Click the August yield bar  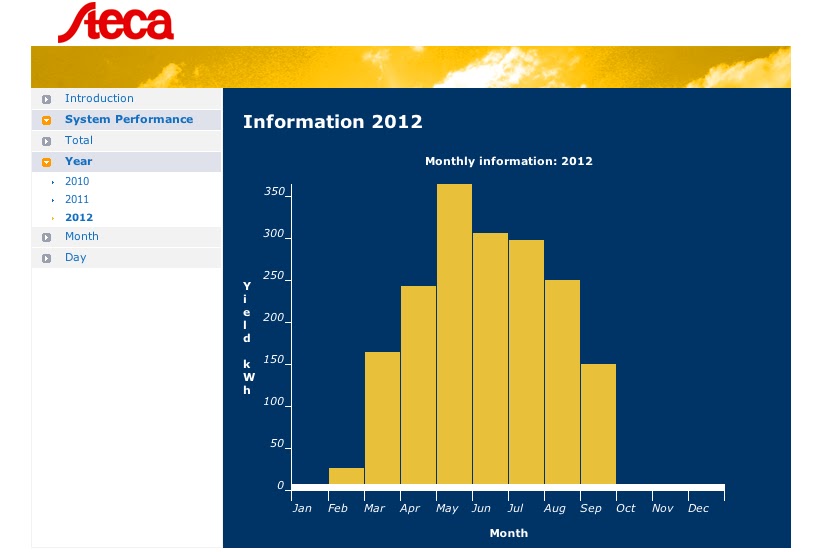tap(563, 382)
